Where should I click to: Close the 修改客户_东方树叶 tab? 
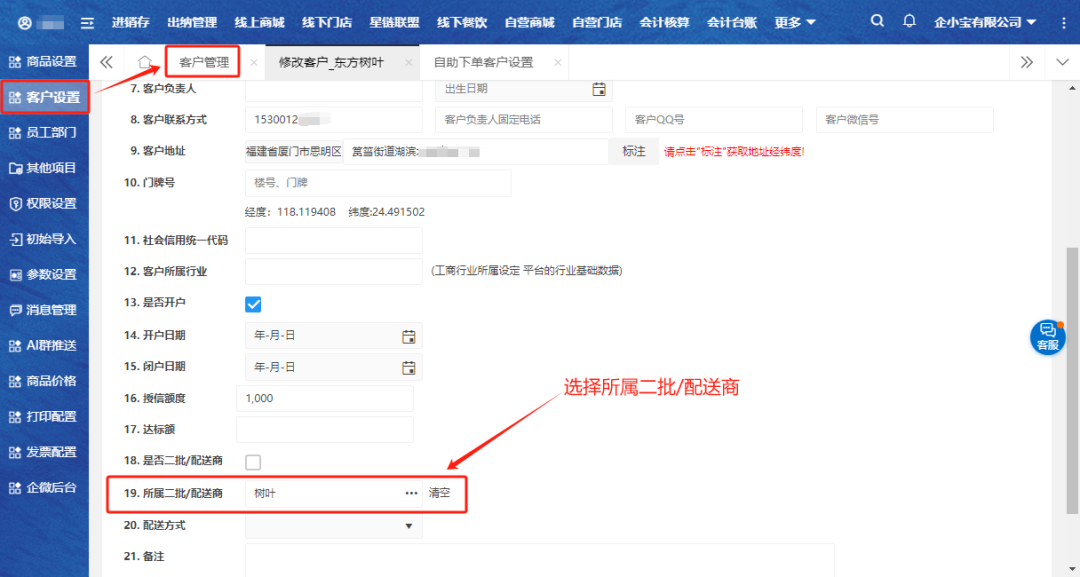coord(408,62)
